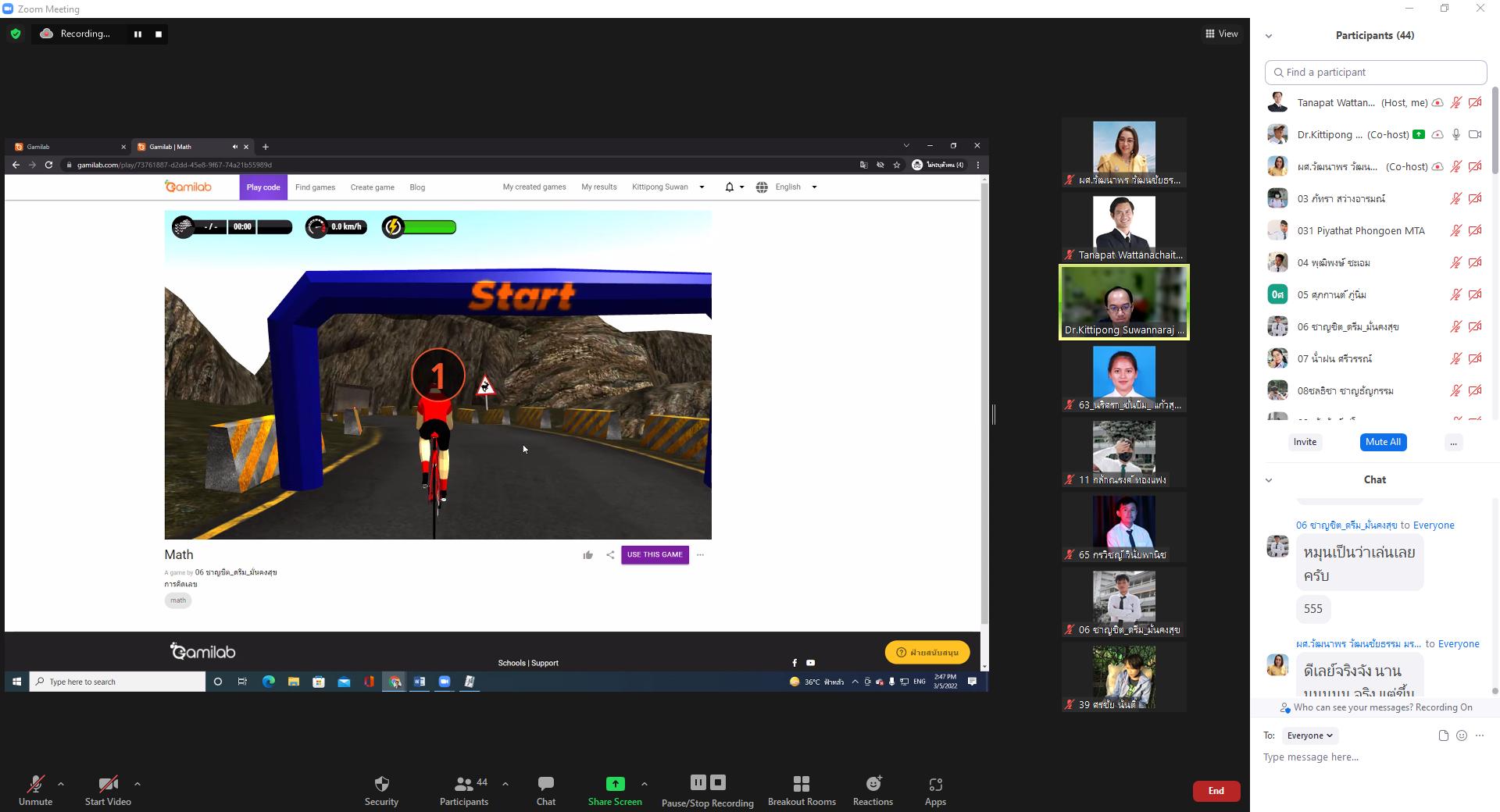Open the notifications bell dropdown
The image size is (1500, 812).
point(734,187)
